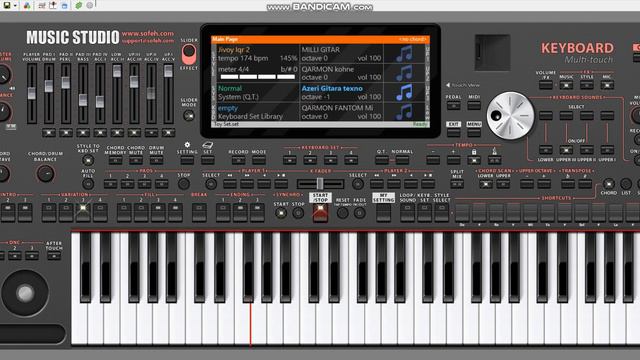The height and width of the screenshot is (360, 640).
Task: Click UPPER OCTAVE plus button
Action: point(544,184)
